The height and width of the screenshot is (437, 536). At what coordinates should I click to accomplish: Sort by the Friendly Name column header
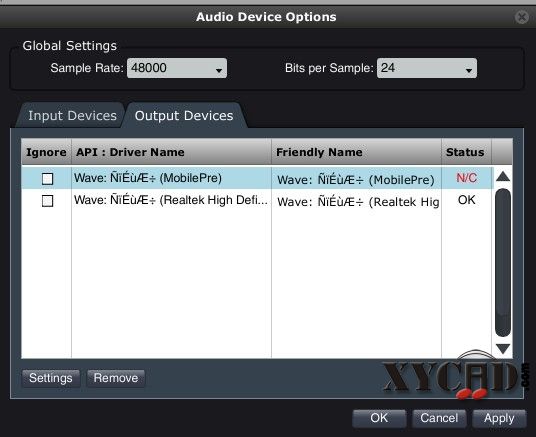coord(356,152)
